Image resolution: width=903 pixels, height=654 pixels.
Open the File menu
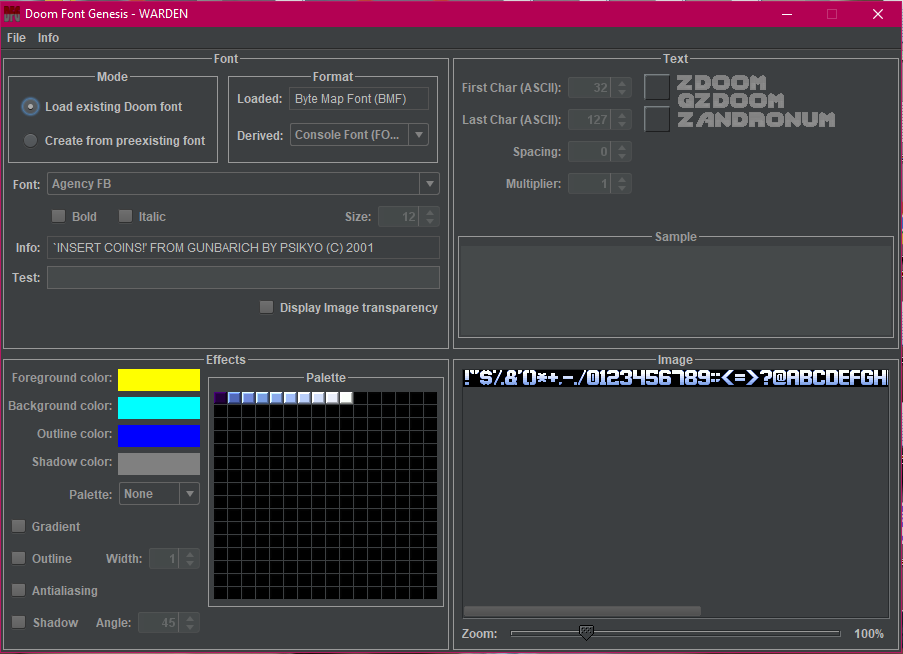16,38
